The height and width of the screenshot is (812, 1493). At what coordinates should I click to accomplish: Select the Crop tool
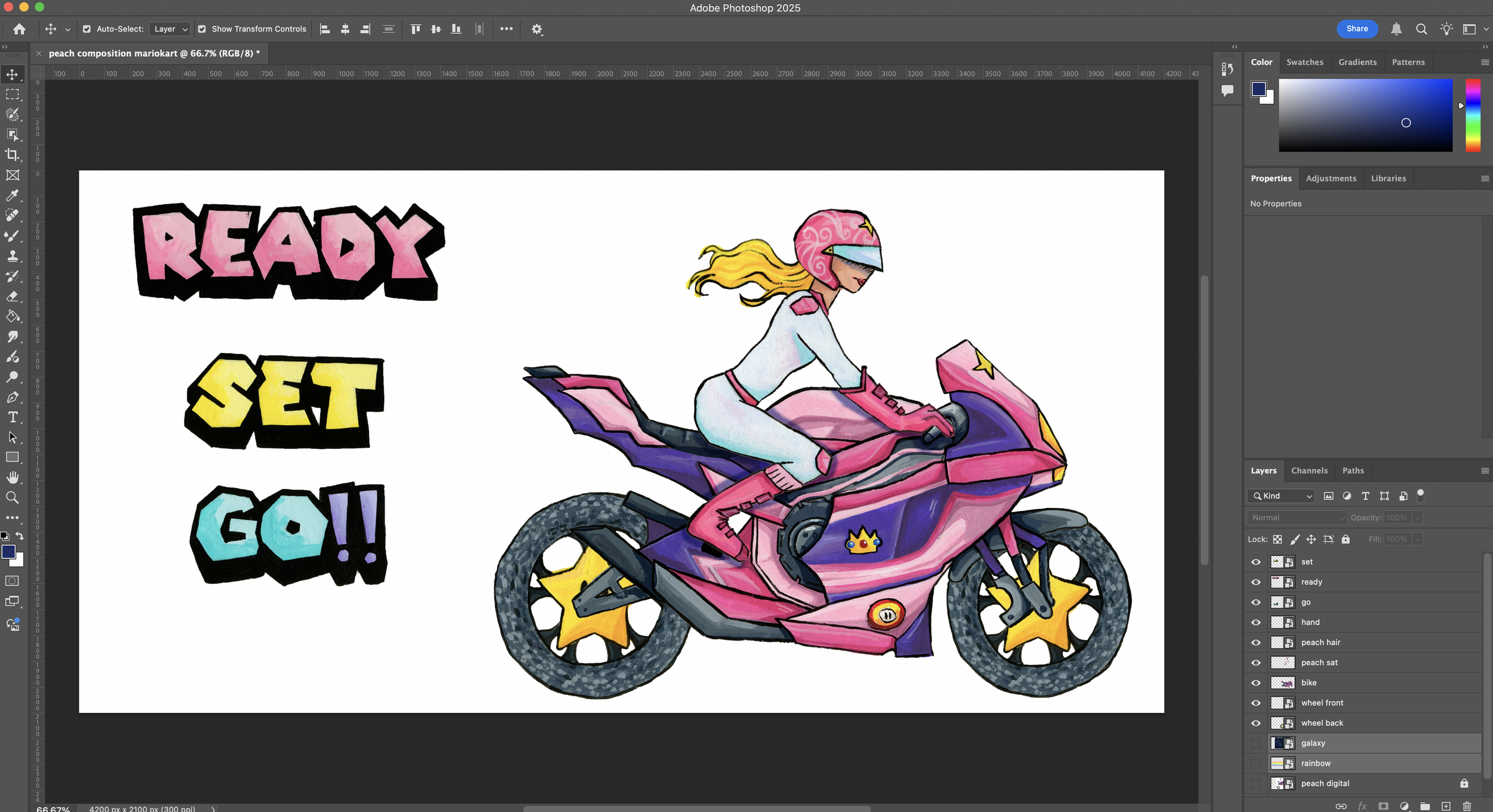click(x=12, y=155)
